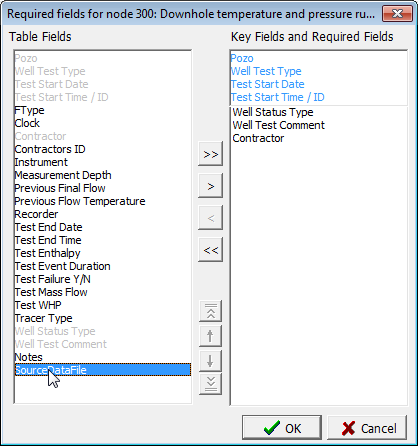Confirm with the OK button
This screenshot has height=446, width=418.
(x=282, y=428)
